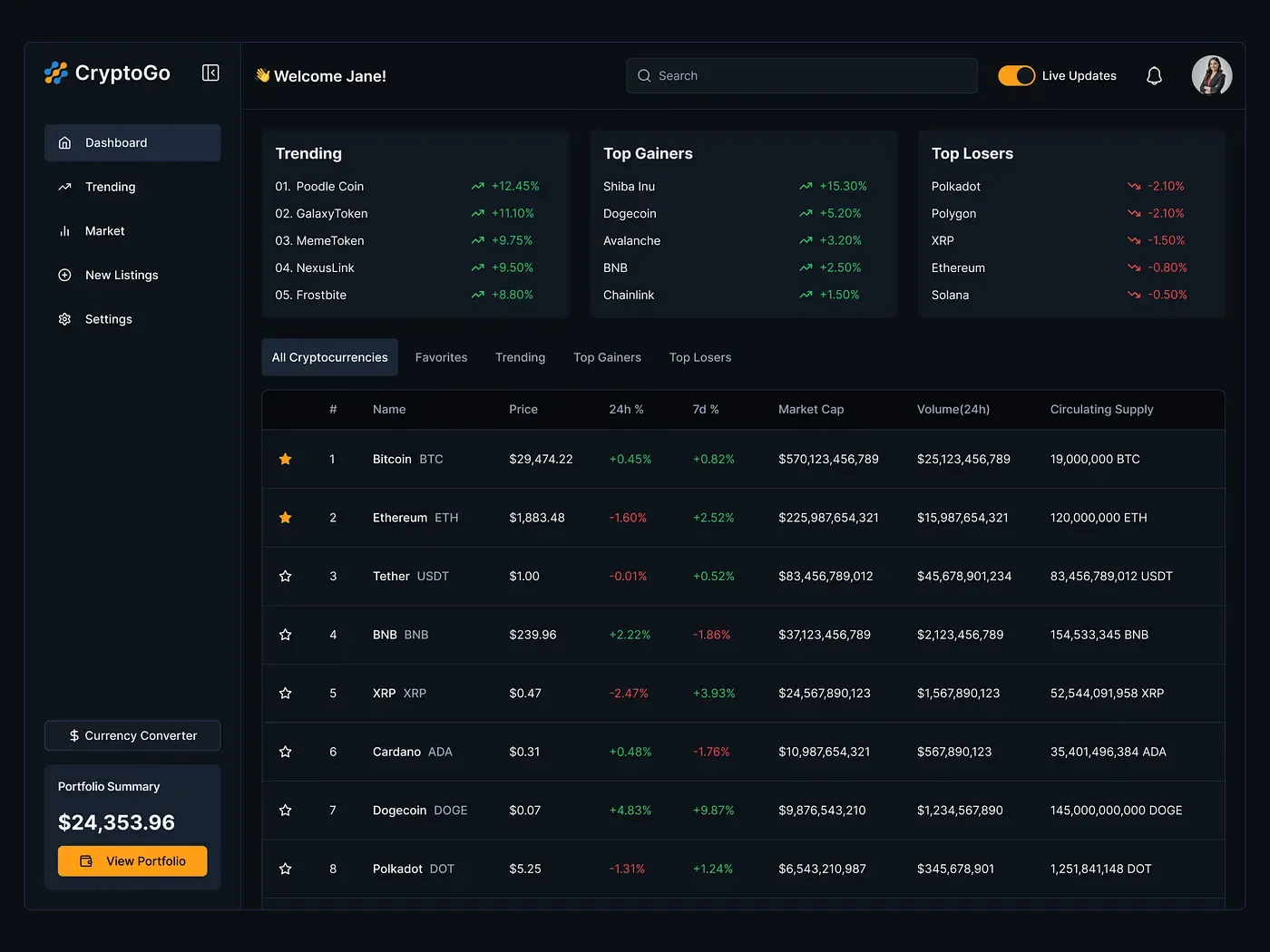Select the All Cryptocurrencies tab
The height and width of the screenshot is (952, 1270).
point(329,357)
